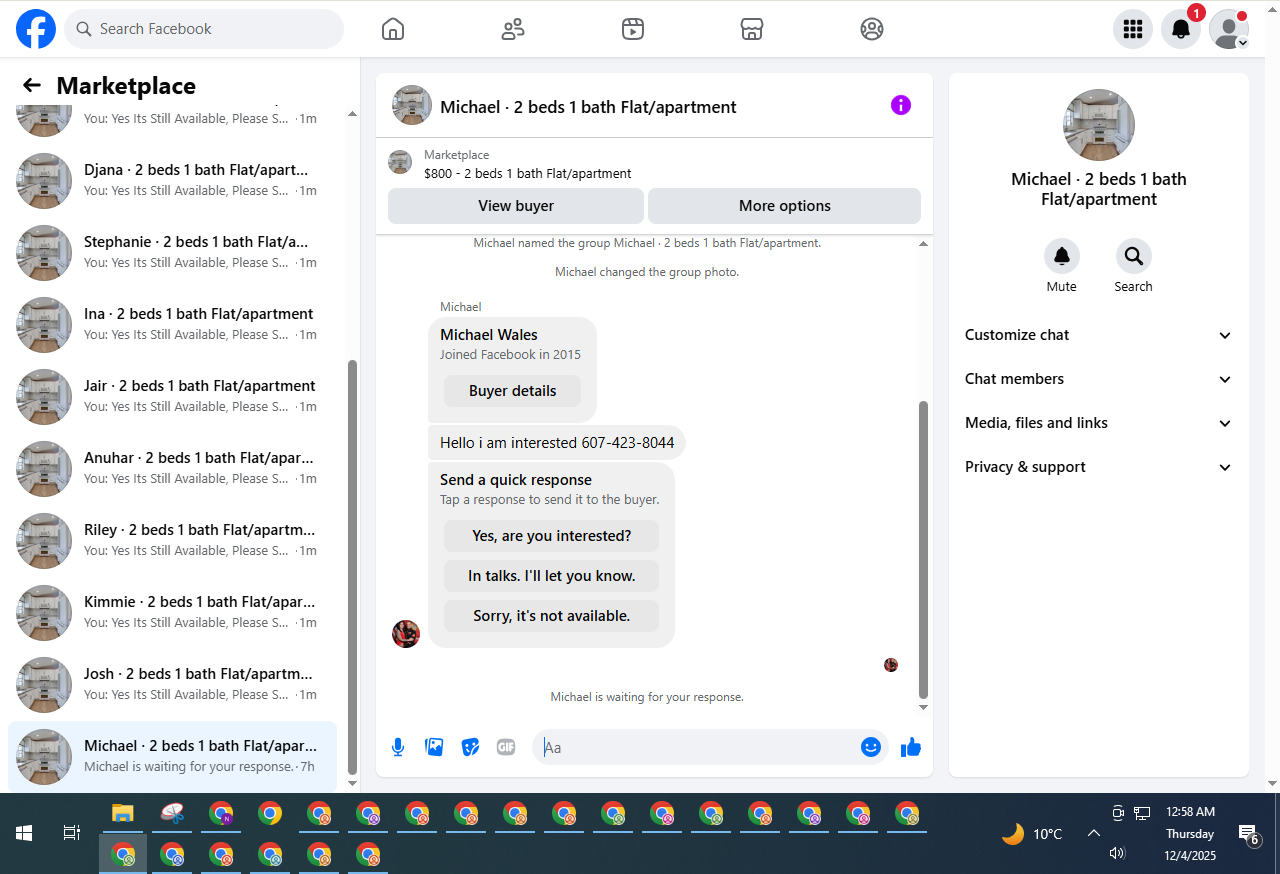Open Kimmie's conversation in the list

point(172,613)
